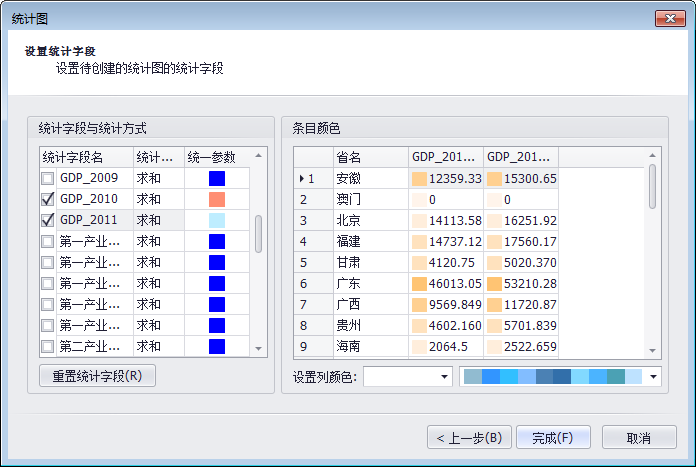Click the 重置统计字段(R) button
This screenshot has width=696, height=467.
(x=97, y=377)
